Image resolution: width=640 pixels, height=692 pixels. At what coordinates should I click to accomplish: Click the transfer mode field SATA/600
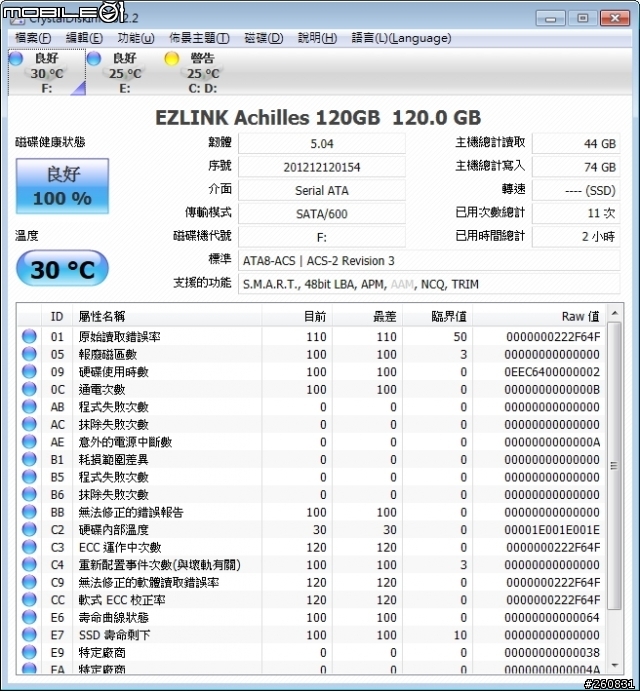point(322,214)
